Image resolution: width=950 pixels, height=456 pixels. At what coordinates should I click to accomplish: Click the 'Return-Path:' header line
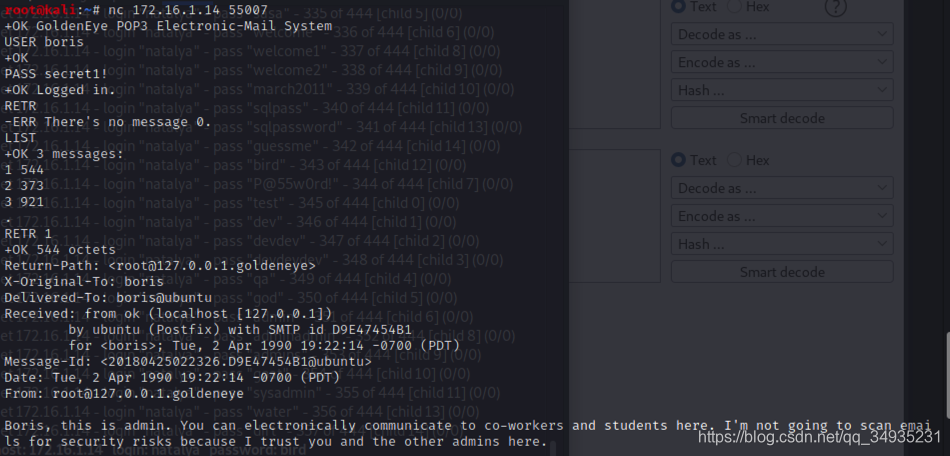click(x=160, y=266)
